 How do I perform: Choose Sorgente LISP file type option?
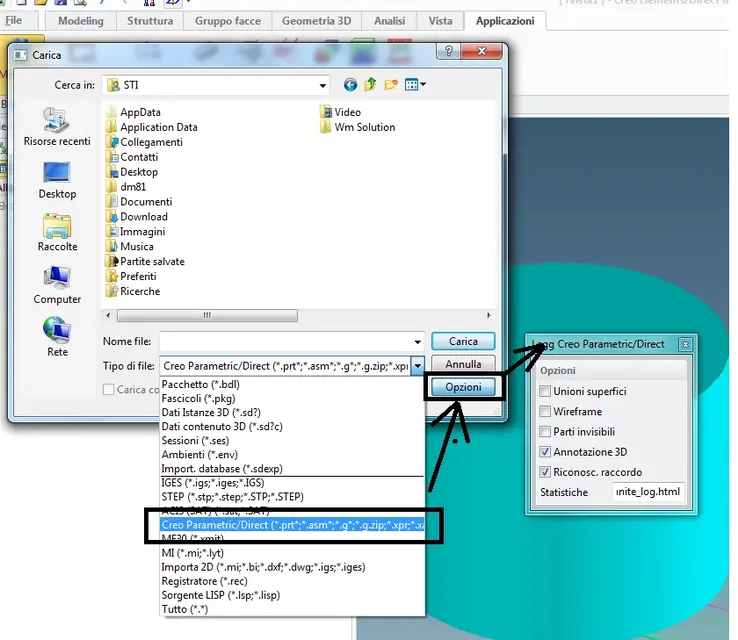click(x=220, y=595)
